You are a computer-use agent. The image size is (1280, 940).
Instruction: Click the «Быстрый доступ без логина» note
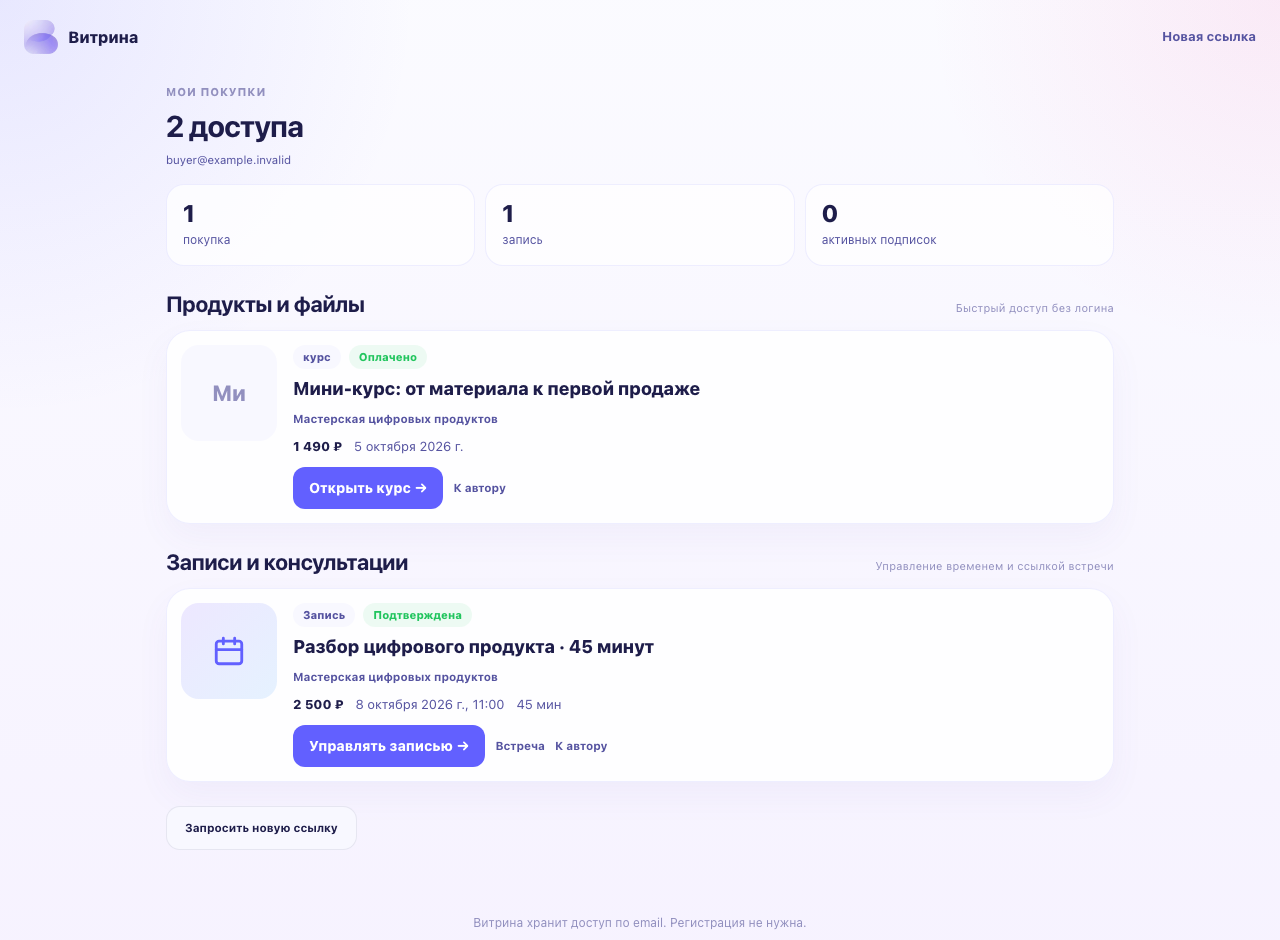point(1034,308)
